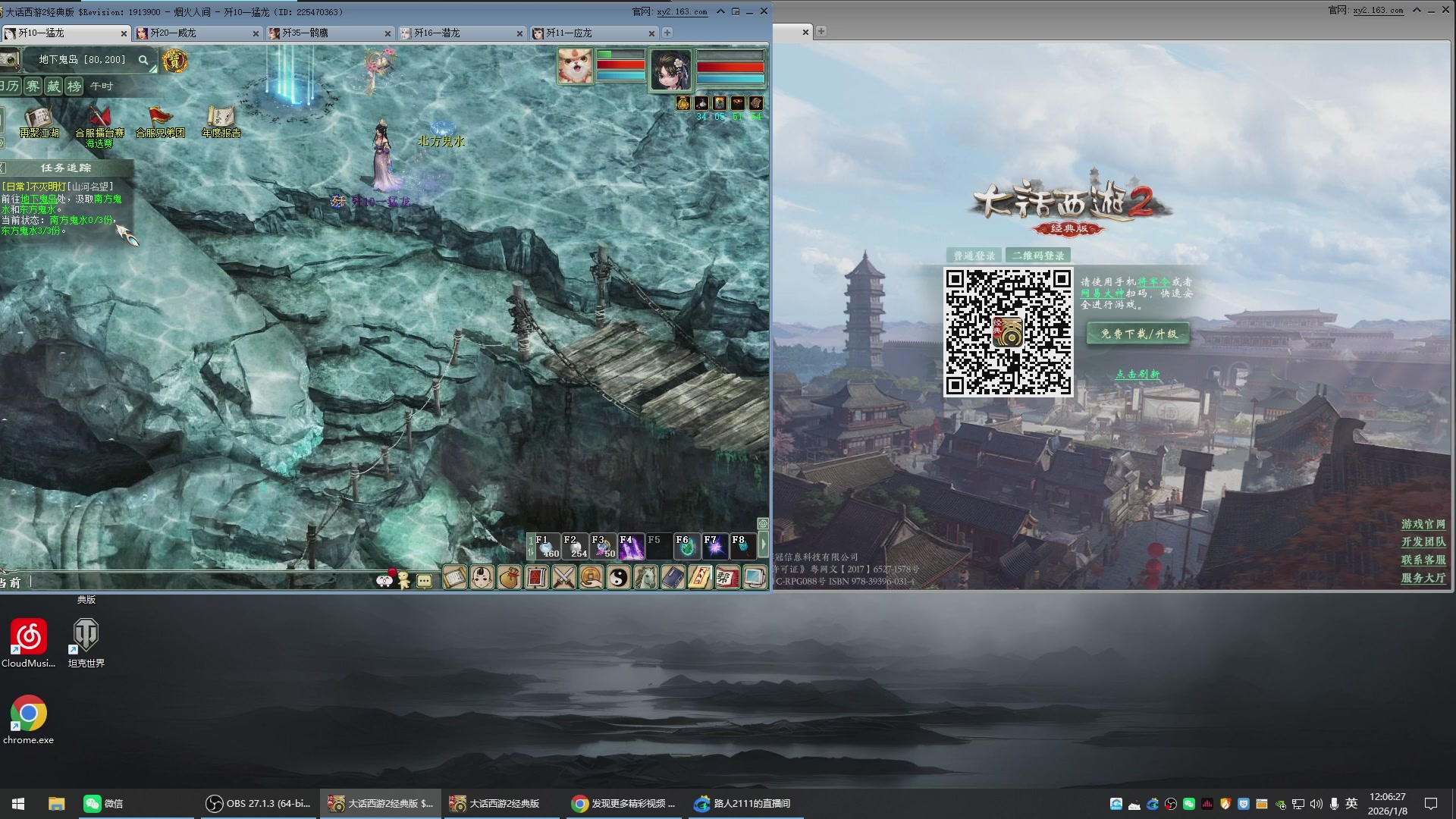
Task: Open the money bag inventory icon
Action: pos(510,578)
